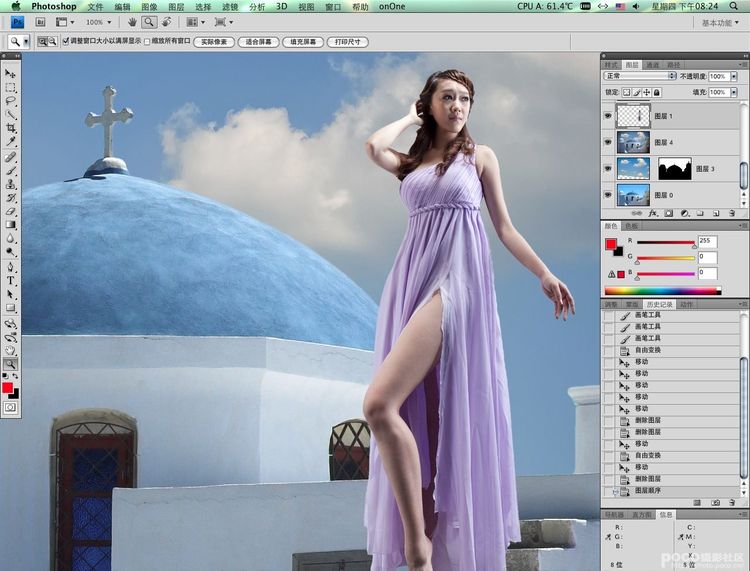The height and width of the screenshot is (571, 750).
Task: Select the Rectangular Marquee tool
Action: (10, 88)
